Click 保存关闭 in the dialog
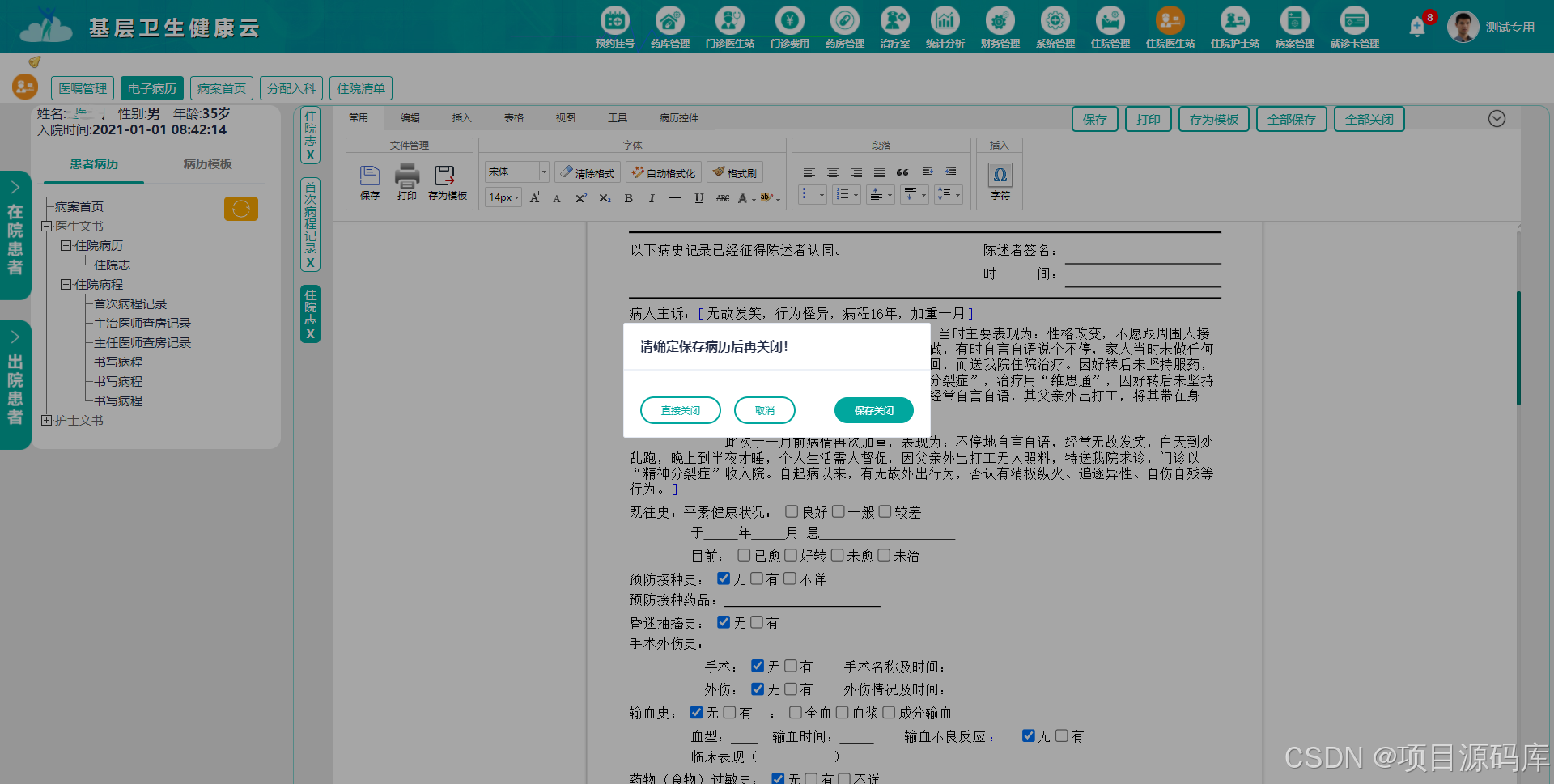This screenshot has height=784, width=1554. click(x=873, y=410)
